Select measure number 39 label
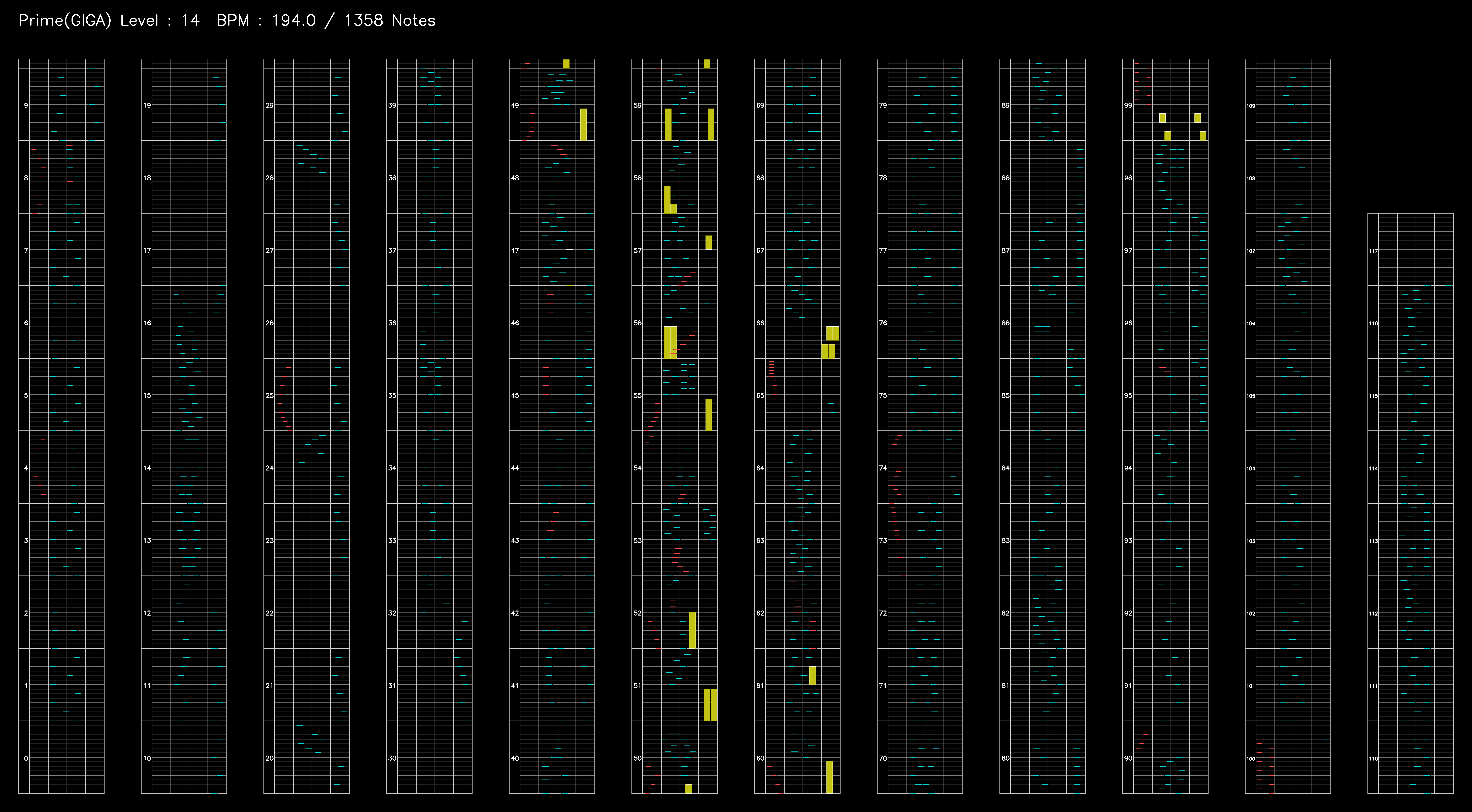1472x812 pixels. pos(392,105)
